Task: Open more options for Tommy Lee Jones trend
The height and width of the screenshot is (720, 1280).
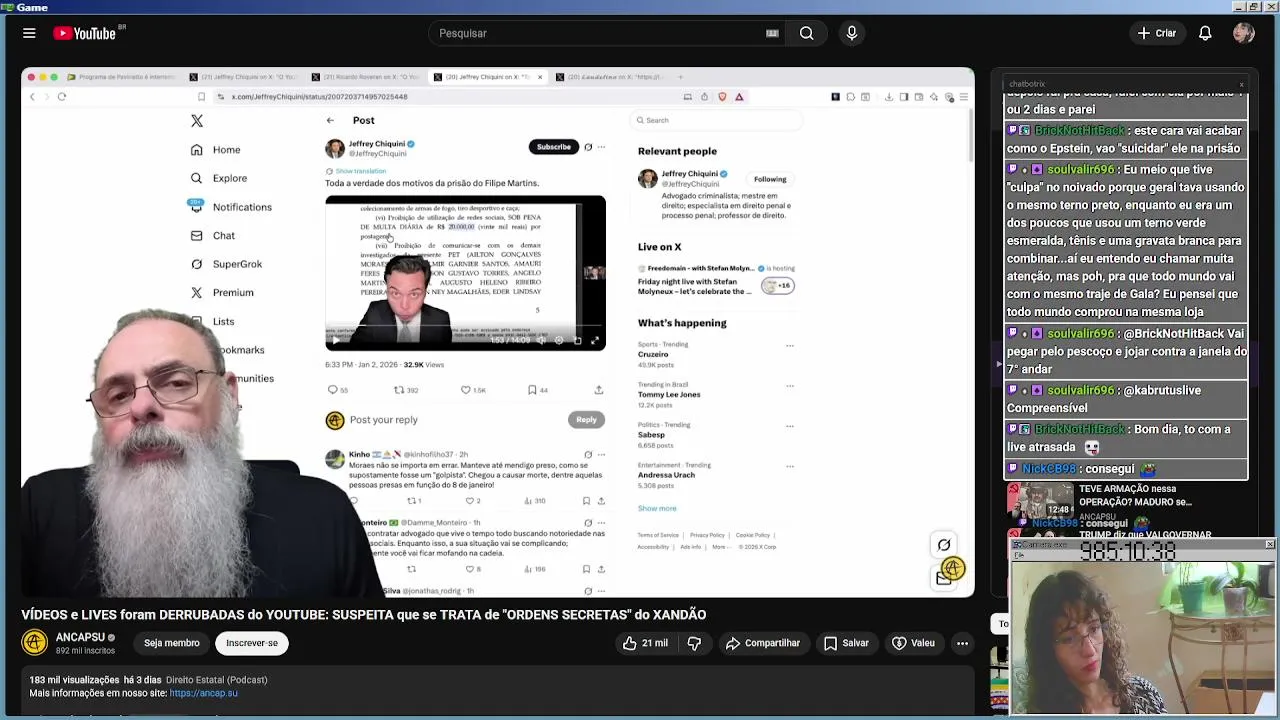Action: [789, 386]
